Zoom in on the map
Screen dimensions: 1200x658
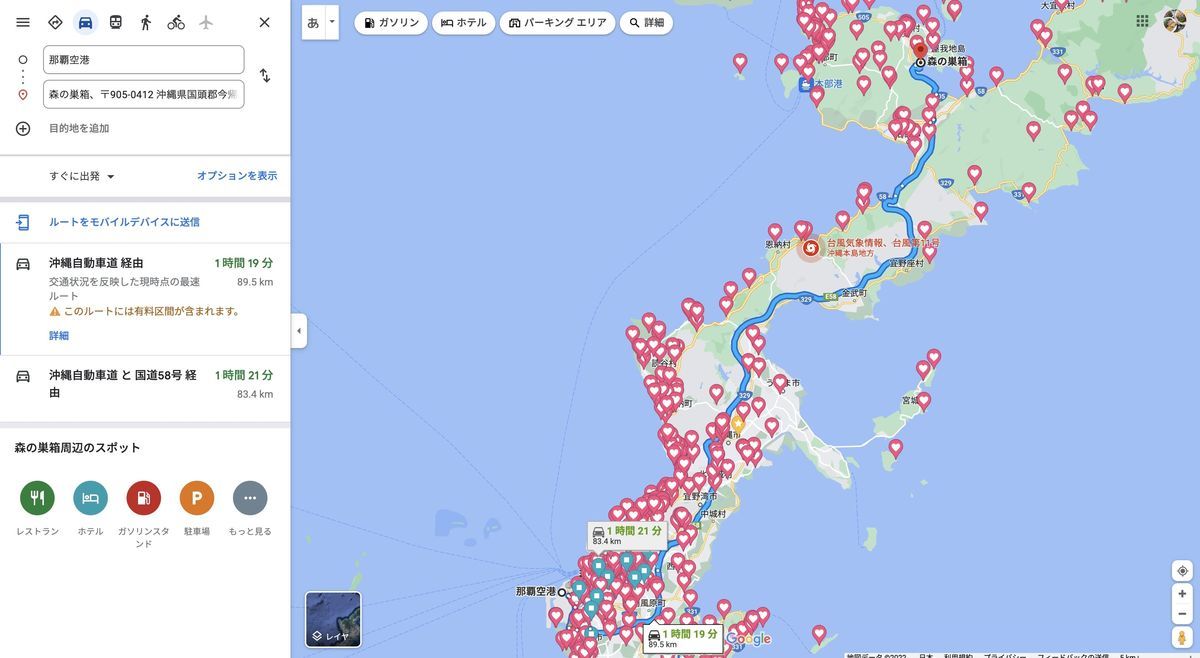1182,593
